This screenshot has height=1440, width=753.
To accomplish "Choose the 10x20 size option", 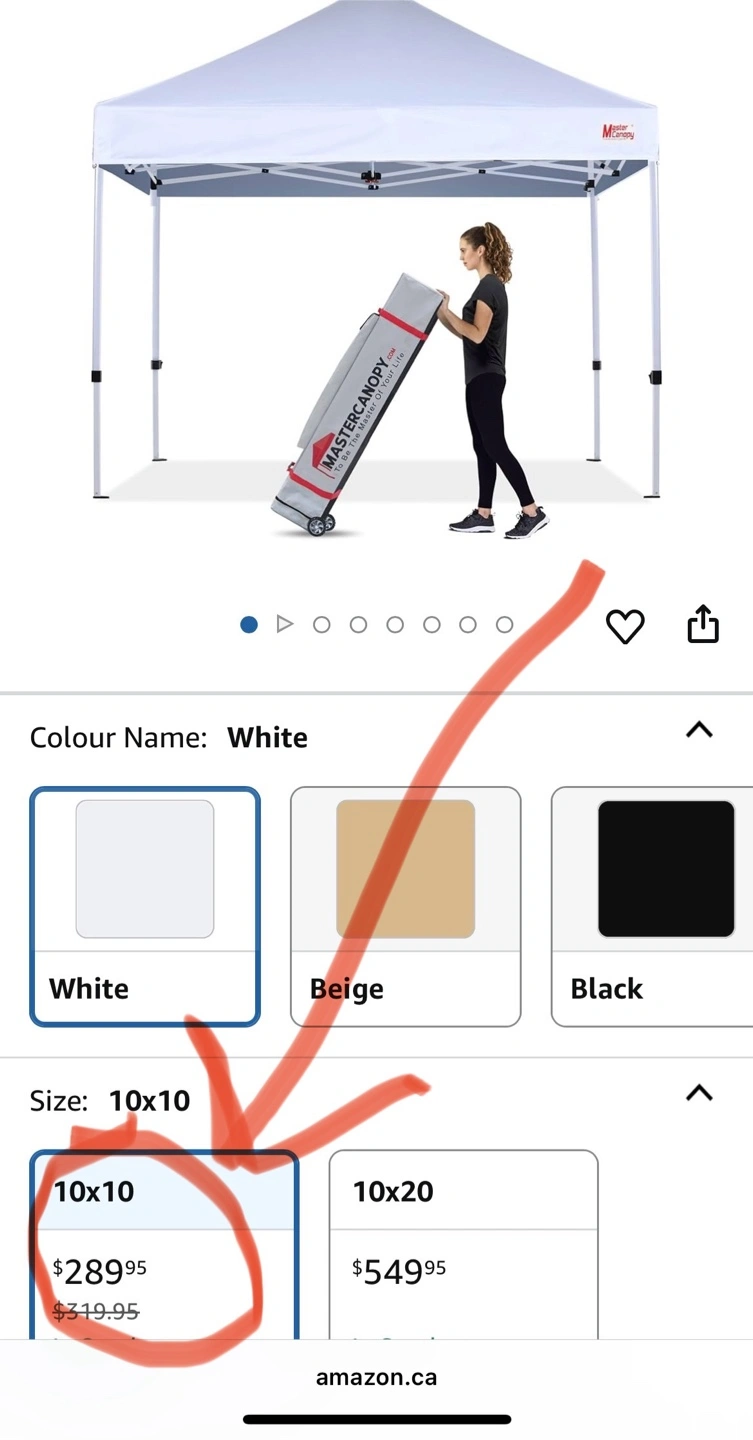I will (x=464, y=1245).
